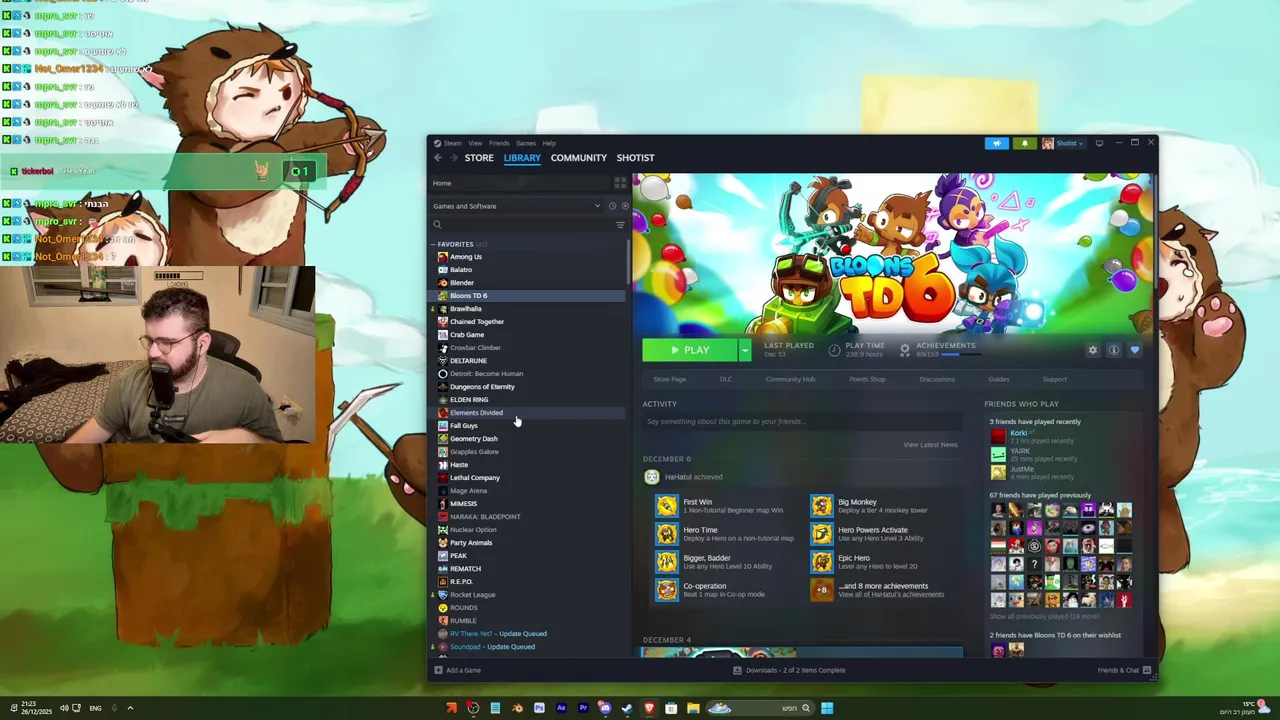1280x720 pixels.
Task: Click the Among Us game icon
Action: (x=443, y=257)
